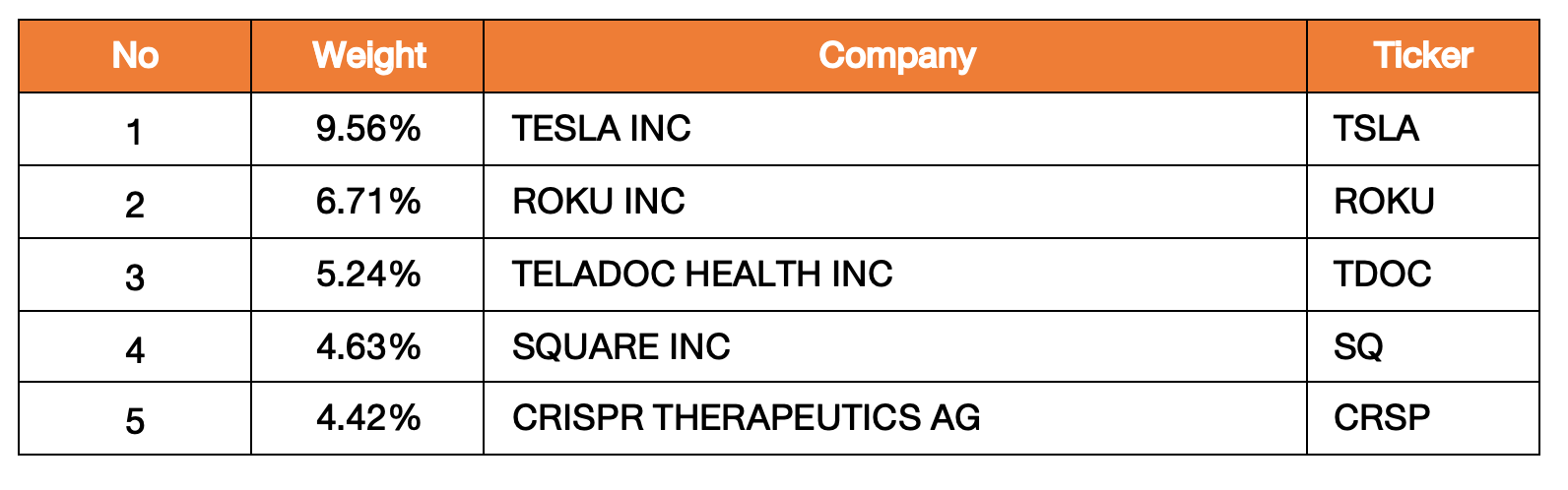Select the 9.56% weight cell

point(368,129)
